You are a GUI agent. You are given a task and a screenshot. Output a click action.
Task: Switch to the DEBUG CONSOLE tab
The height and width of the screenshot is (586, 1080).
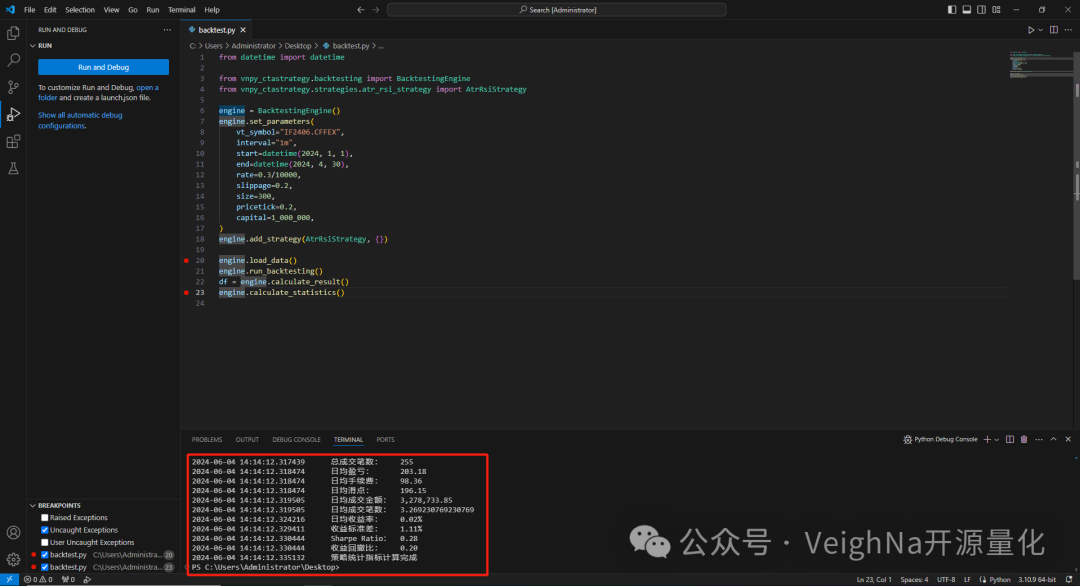pos(296,440)
